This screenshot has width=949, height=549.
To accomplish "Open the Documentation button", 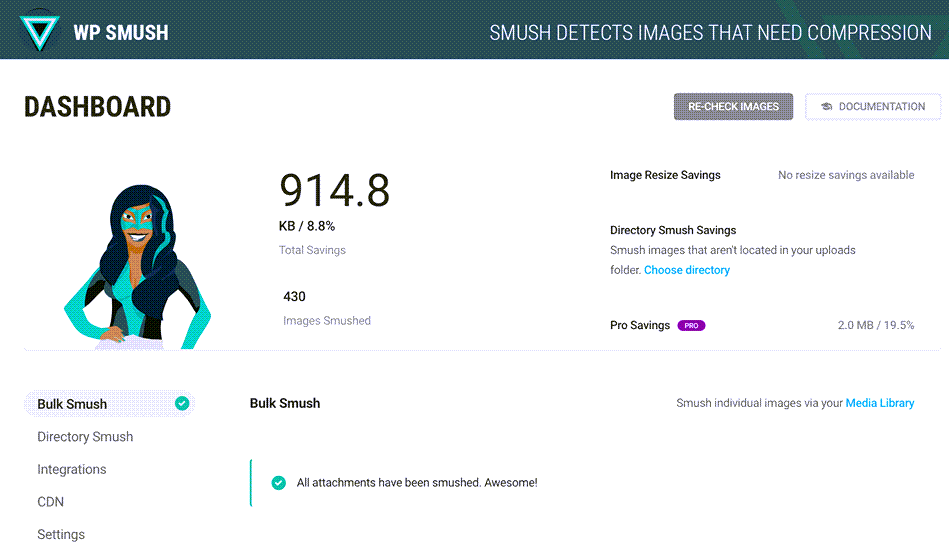I will (x=873, y=107).
